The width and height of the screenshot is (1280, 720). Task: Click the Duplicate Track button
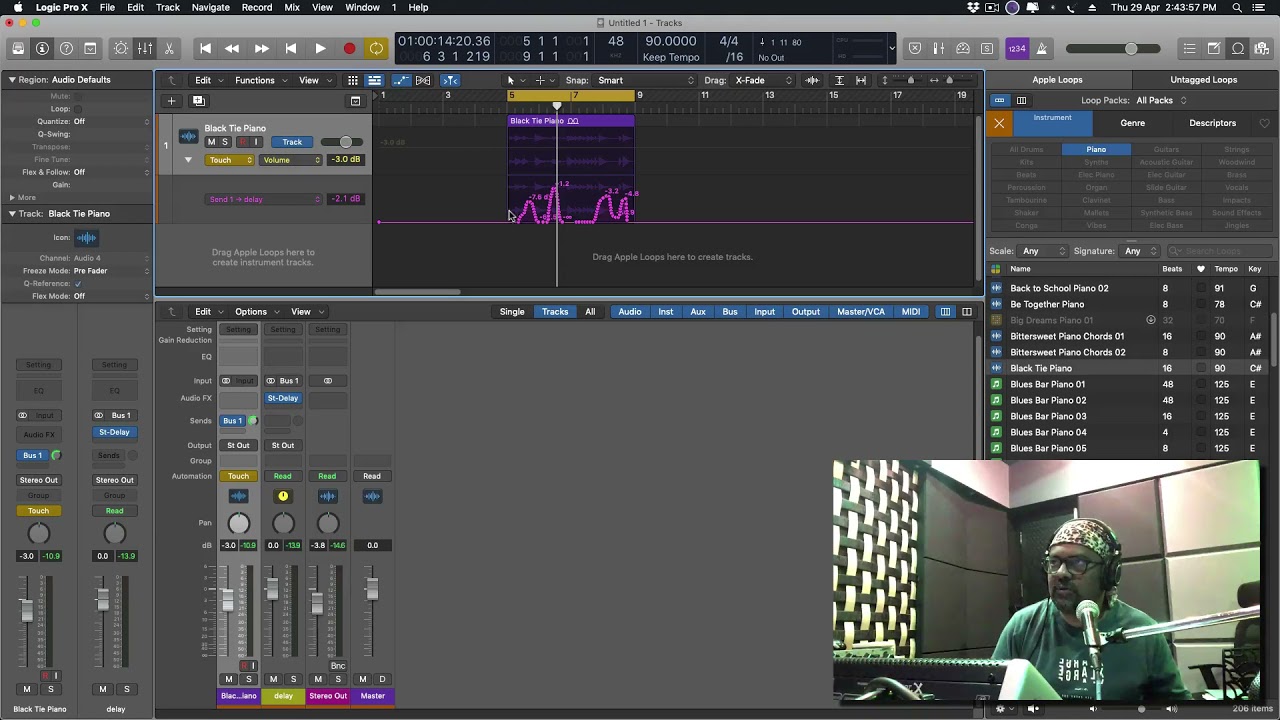[x=198, y=100]
